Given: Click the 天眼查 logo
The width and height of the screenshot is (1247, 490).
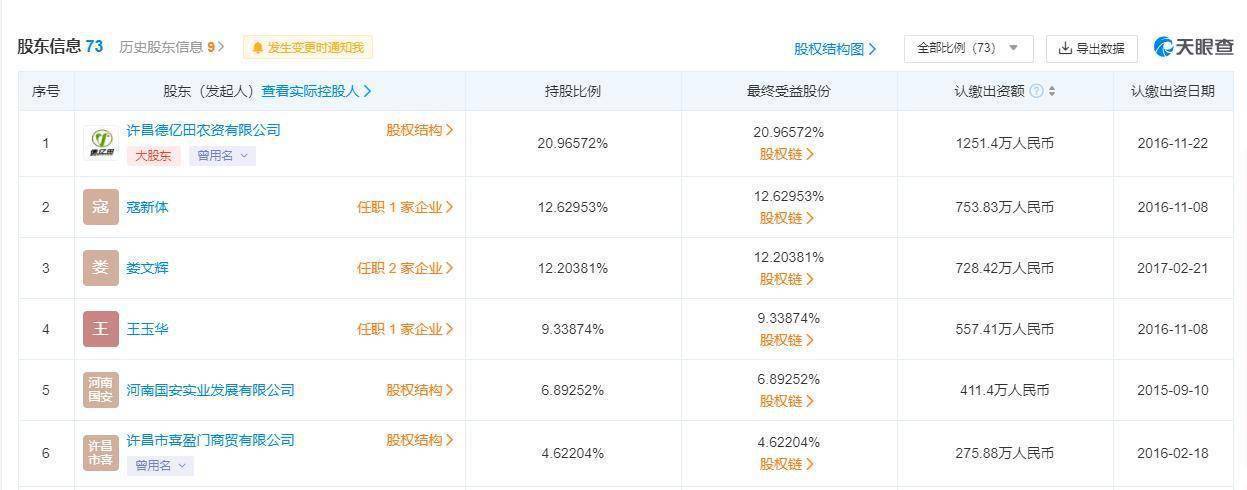Looking at the screenshot, I should click(x=1194, y=47).
